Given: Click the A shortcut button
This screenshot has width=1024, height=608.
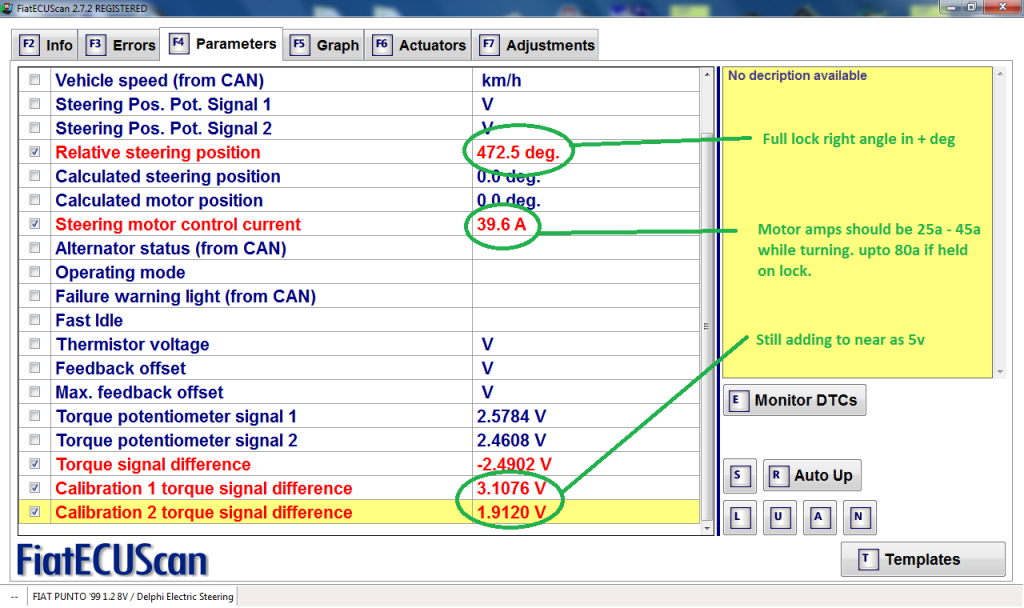Looking at the screenshot, I should coord(818,518).
